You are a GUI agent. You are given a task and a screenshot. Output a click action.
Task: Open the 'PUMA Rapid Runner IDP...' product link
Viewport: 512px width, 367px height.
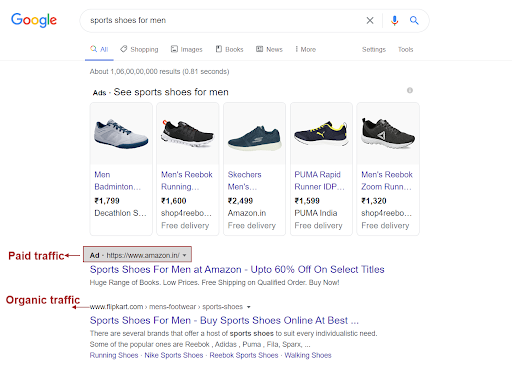pyautogui.click(x=319, y=181)
